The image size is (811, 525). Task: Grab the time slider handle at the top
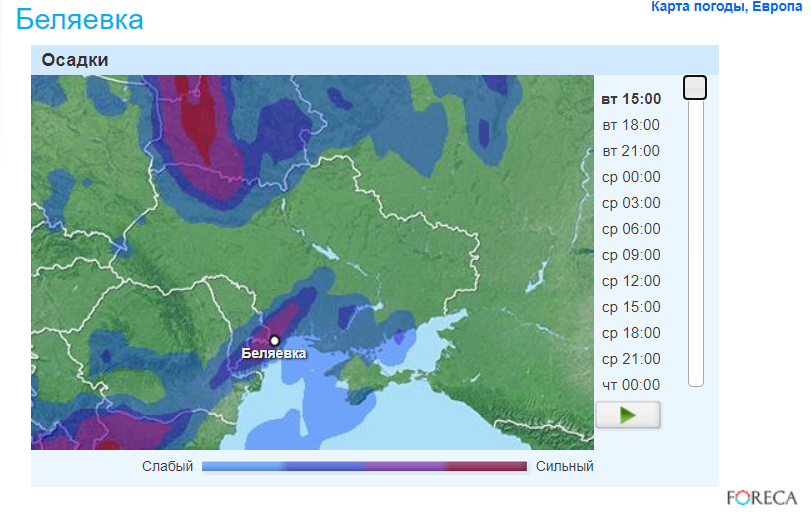tap(695, 87)
